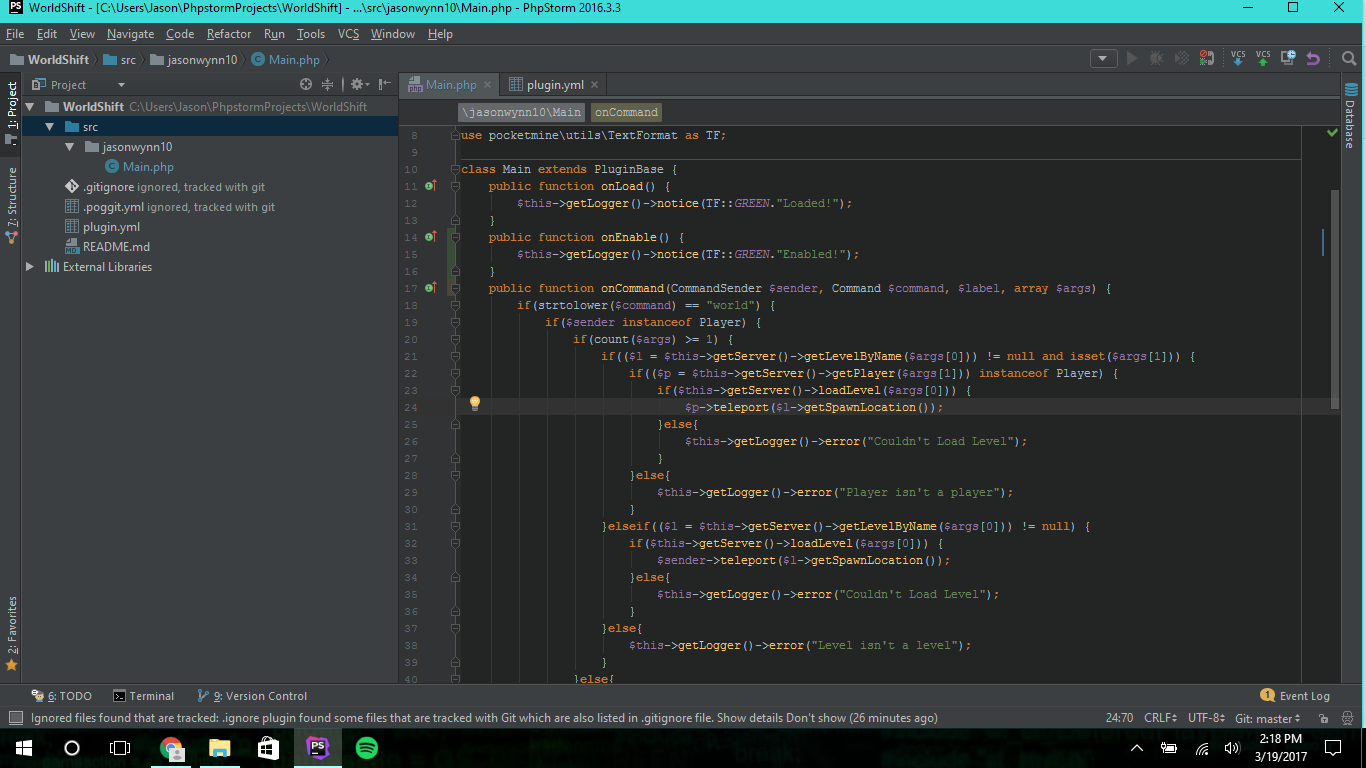This screenshot has width=1366, height=768.
Task: Collapse the WorldShift root folder
Action: pyautogui.click(x=29, y=107)
